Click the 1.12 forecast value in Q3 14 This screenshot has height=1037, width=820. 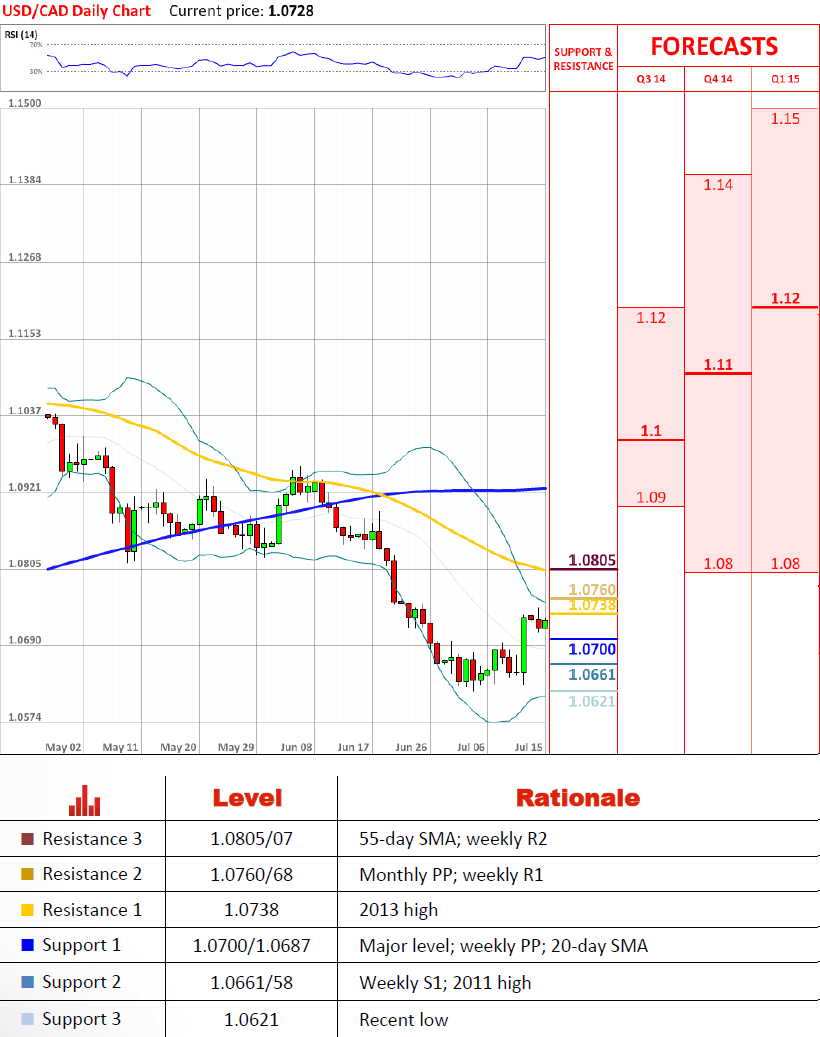(651, 318)
